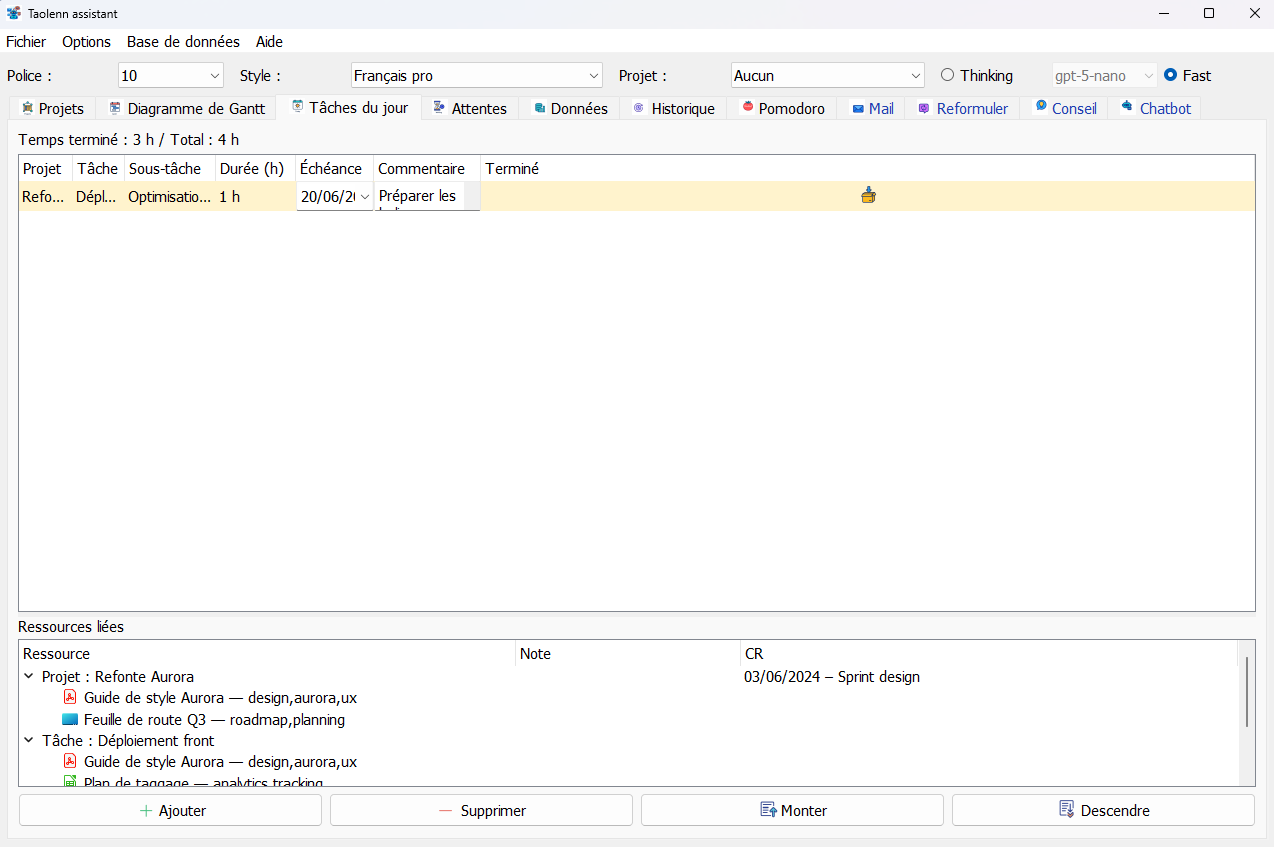Click PDF icon of first Guide de style Aurora
The width and height of the screenshot is (1274, 847).
70,698
